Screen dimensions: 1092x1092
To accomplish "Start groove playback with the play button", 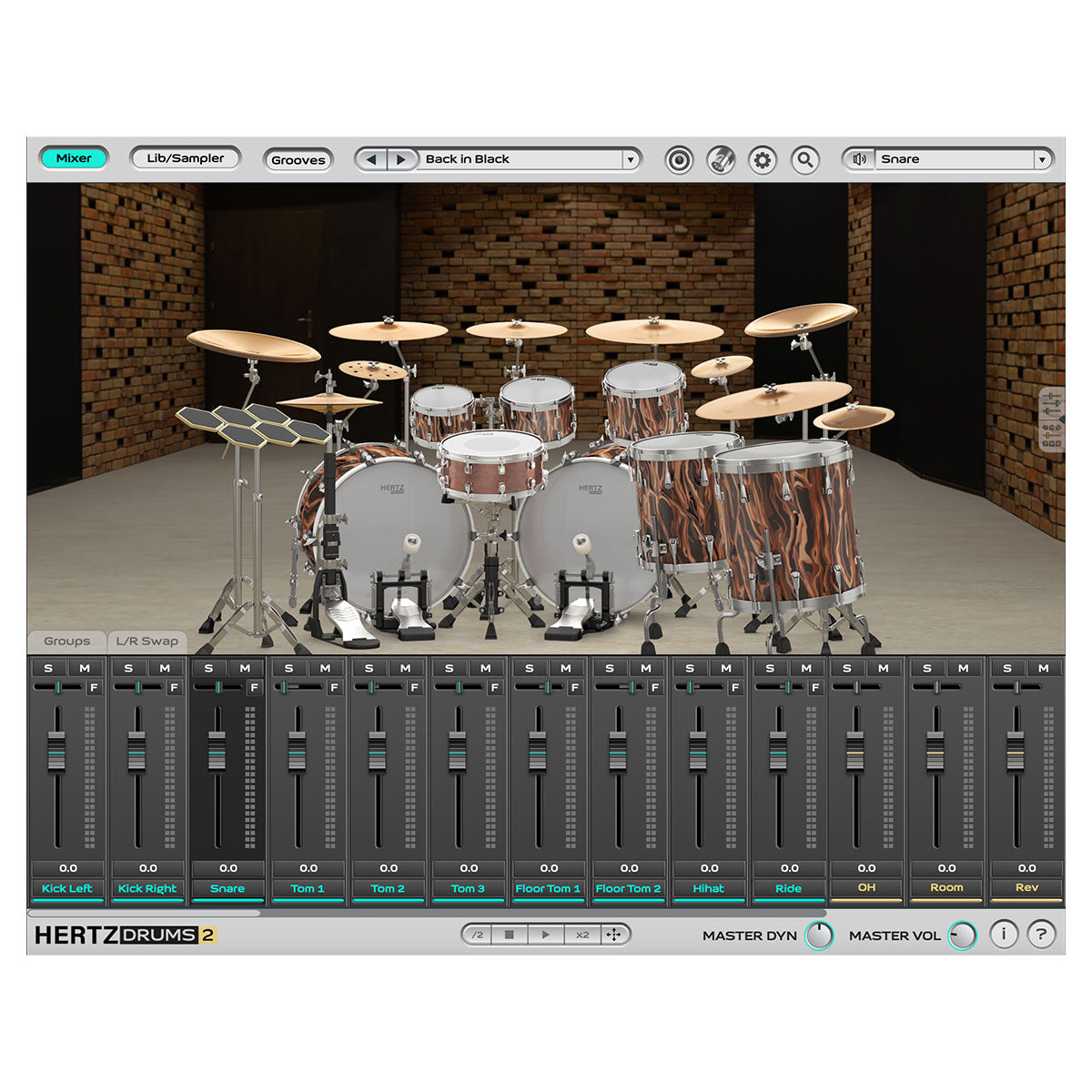I will coord(545,935).
